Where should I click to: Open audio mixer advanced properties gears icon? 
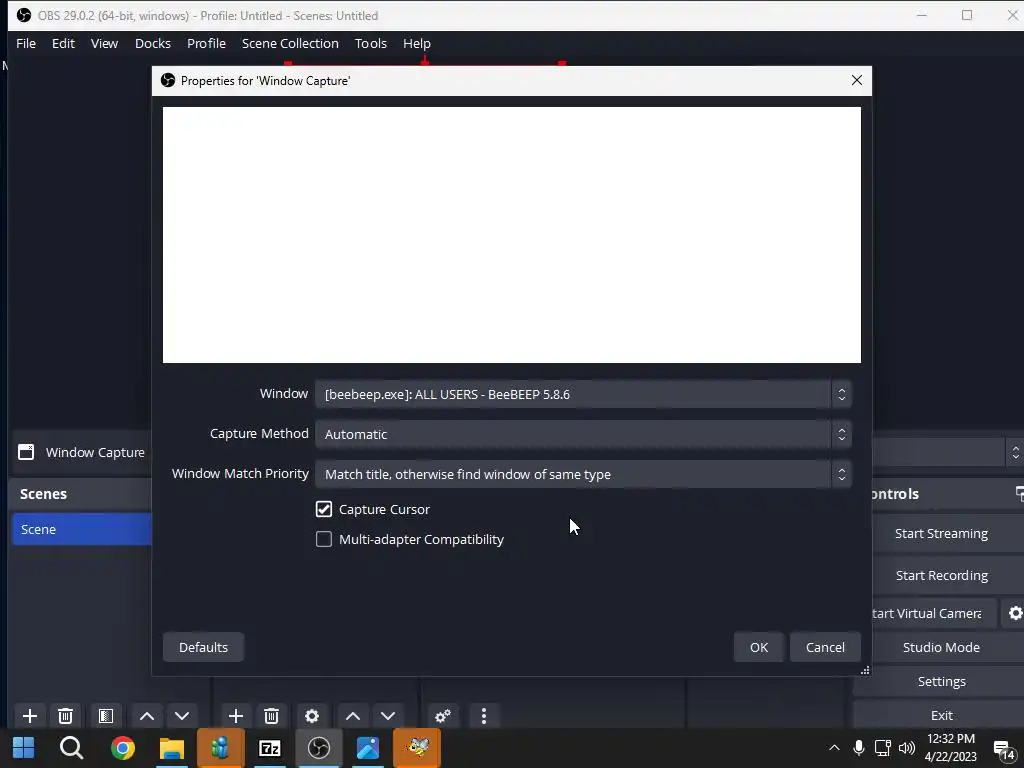coord(443,716)
